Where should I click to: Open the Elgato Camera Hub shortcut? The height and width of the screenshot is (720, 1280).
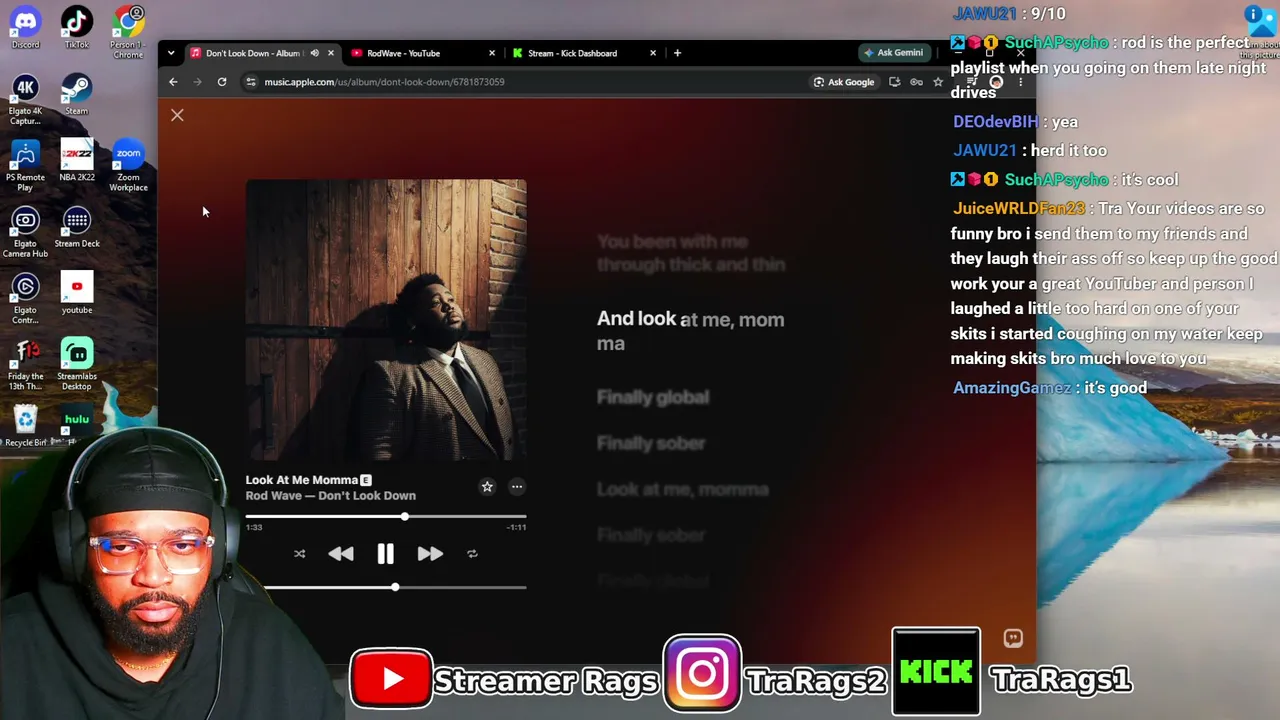(x=26, y=231)
